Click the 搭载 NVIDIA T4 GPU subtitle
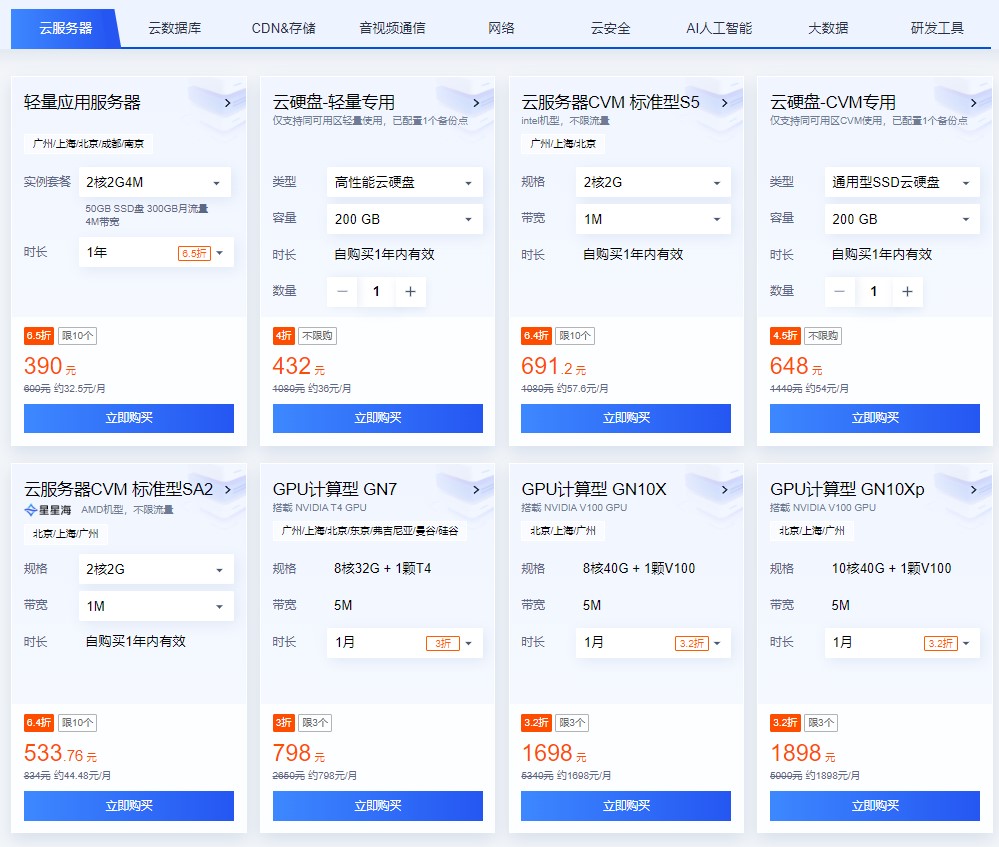 tap(319, 508)
